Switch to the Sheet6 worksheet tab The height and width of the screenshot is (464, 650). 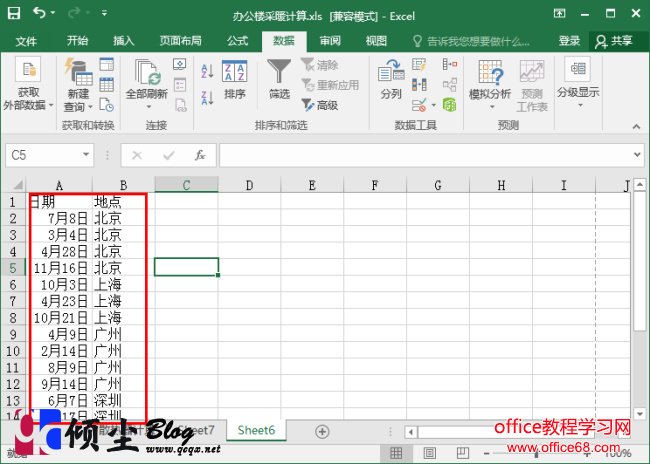point(256,430)
